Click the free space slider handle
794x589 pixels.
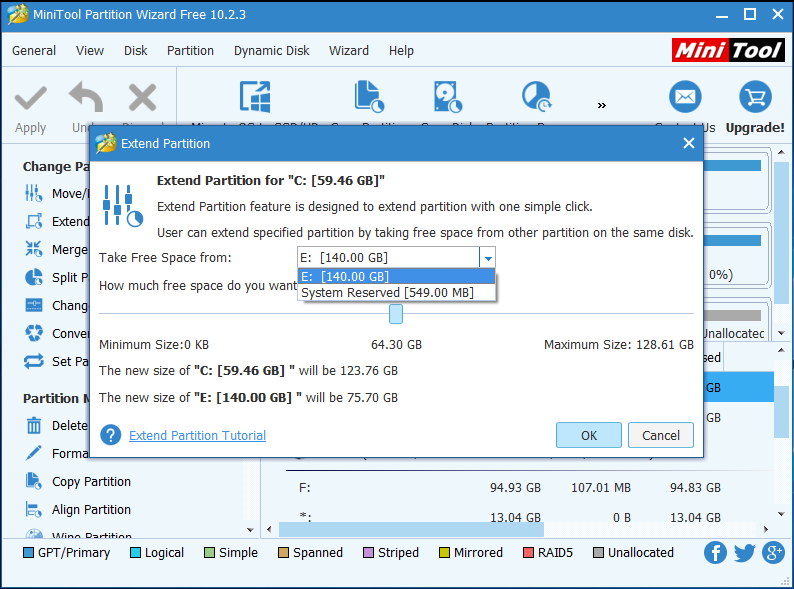[395, 314]
